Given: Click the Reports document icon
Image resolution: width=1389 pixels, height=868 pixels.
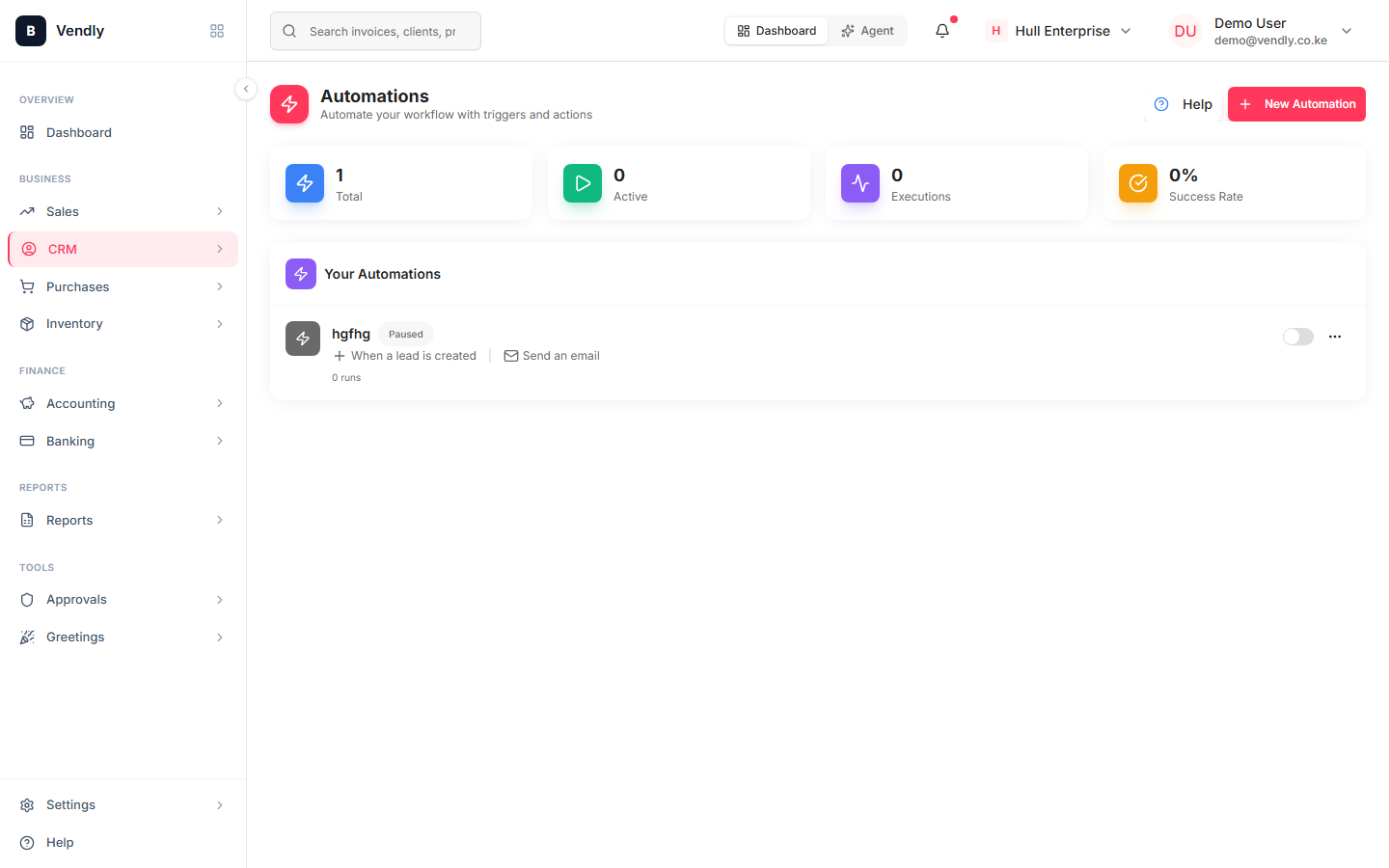Looking at the screenshot, I should (x=27, y=520).
